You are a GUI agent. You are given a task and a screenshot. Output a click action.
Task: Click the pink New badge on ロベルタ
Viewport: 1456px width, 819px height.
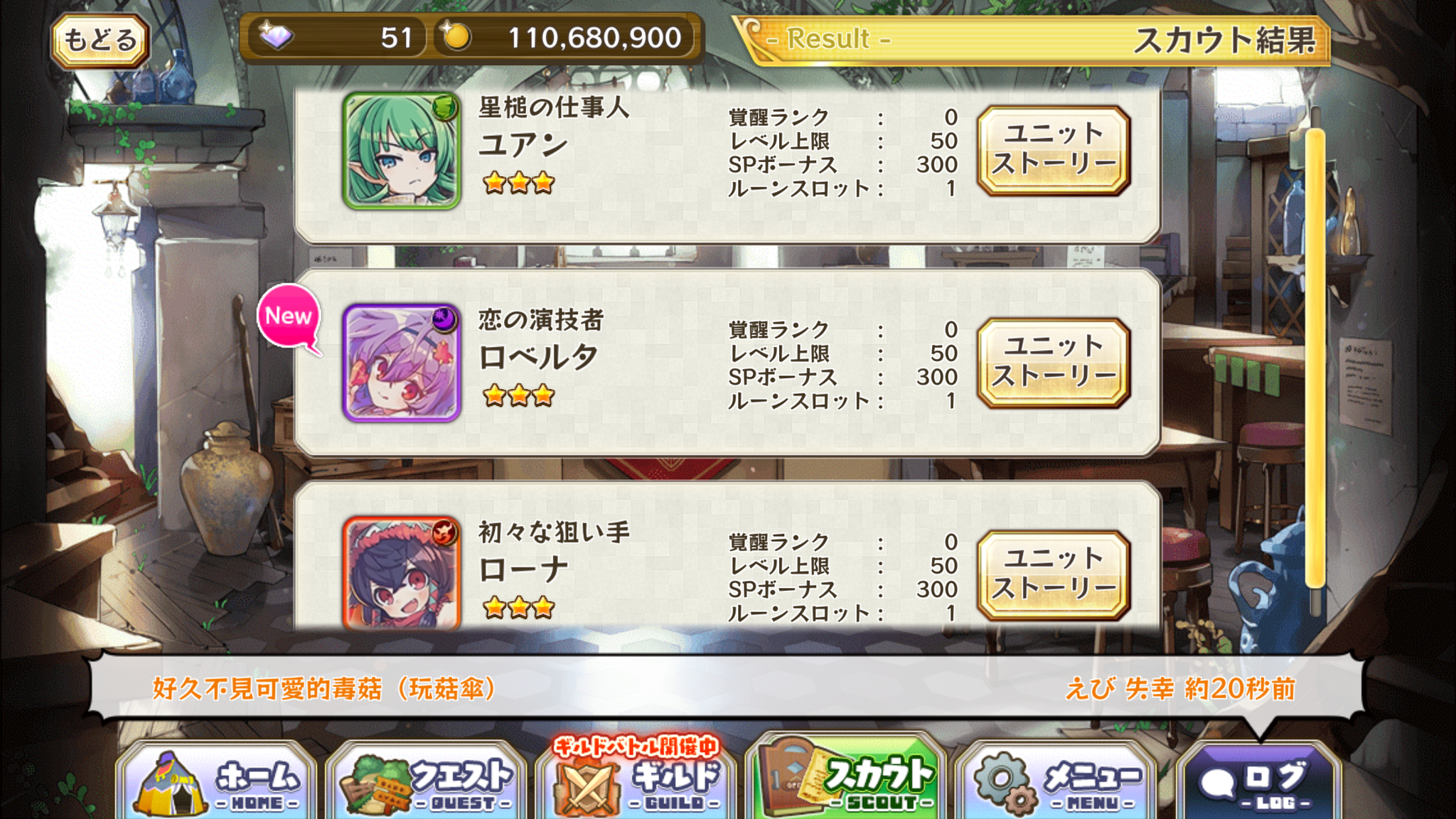(289, 318)
